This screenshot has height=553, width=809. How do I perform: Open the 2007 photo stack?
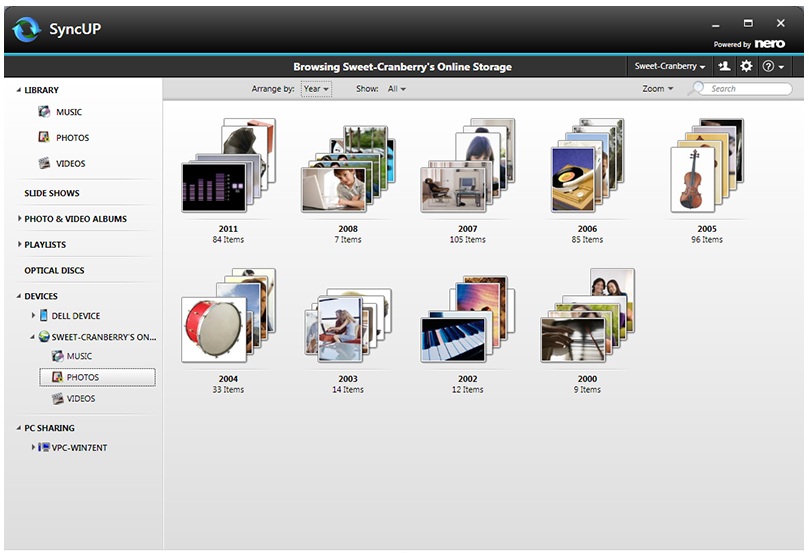tap(468, 165)
